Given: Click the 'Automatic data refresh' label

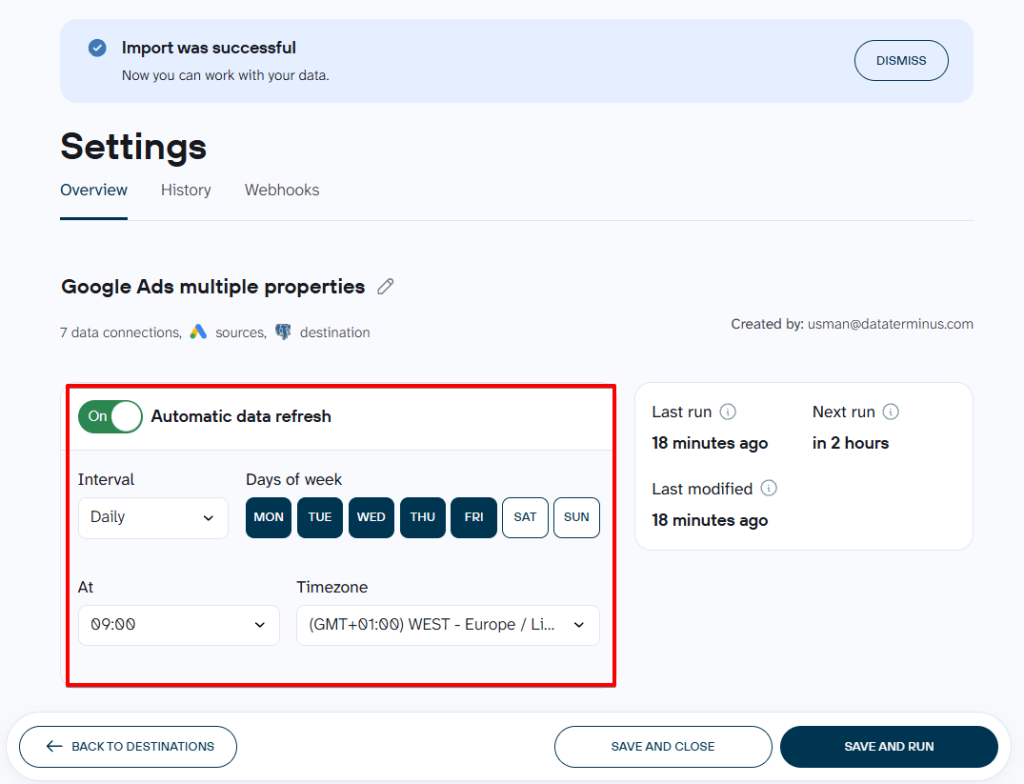Looking at the screenshot, I should tap(241, 416).
